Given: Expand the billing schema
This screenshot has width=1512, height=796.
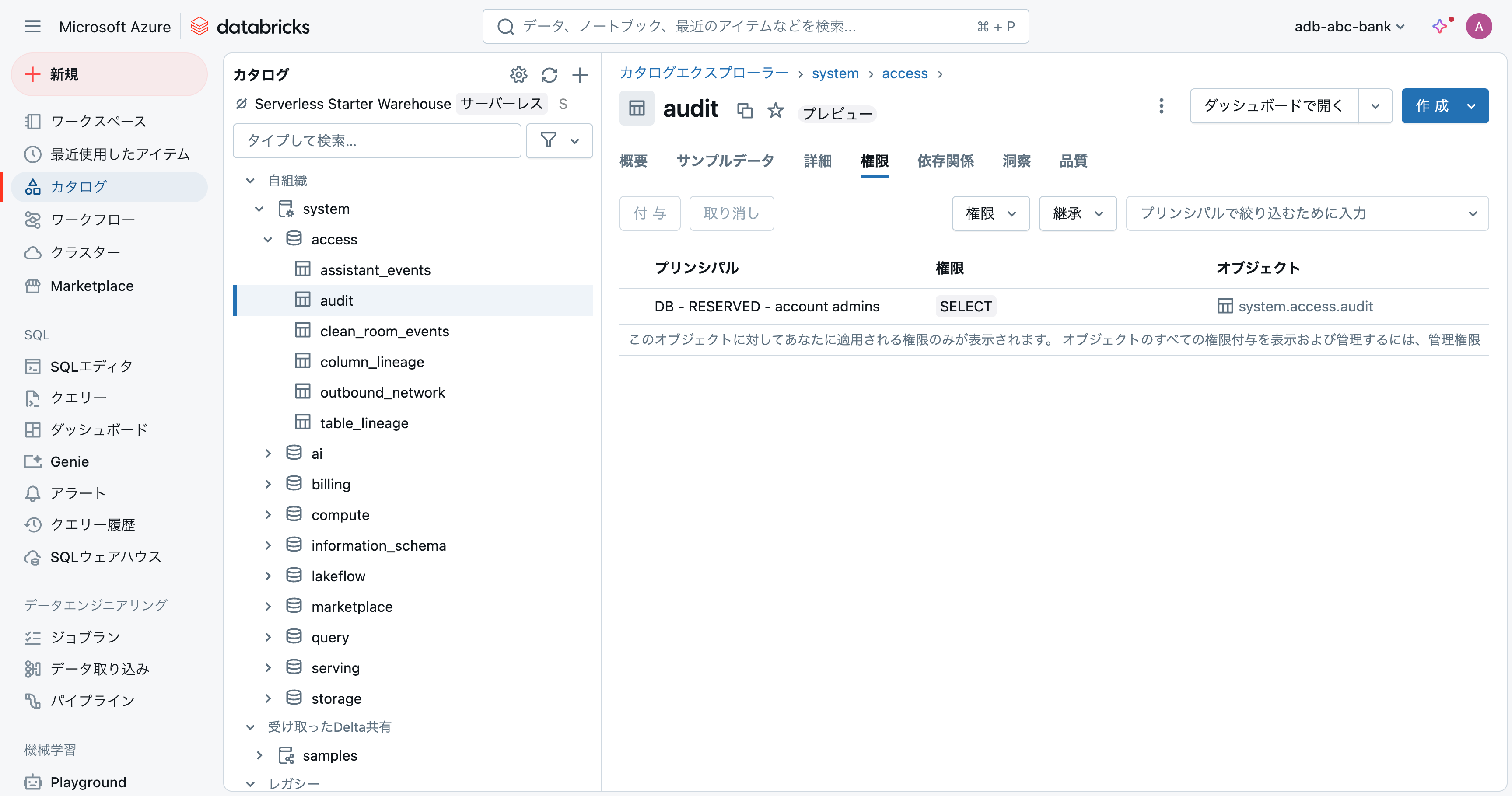Looking at the screenshot, I should tap(268, 484).
